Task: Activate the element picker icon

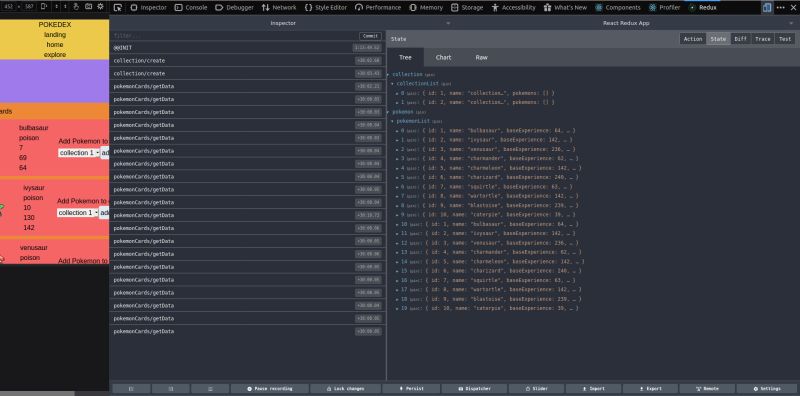Action: 118,7
